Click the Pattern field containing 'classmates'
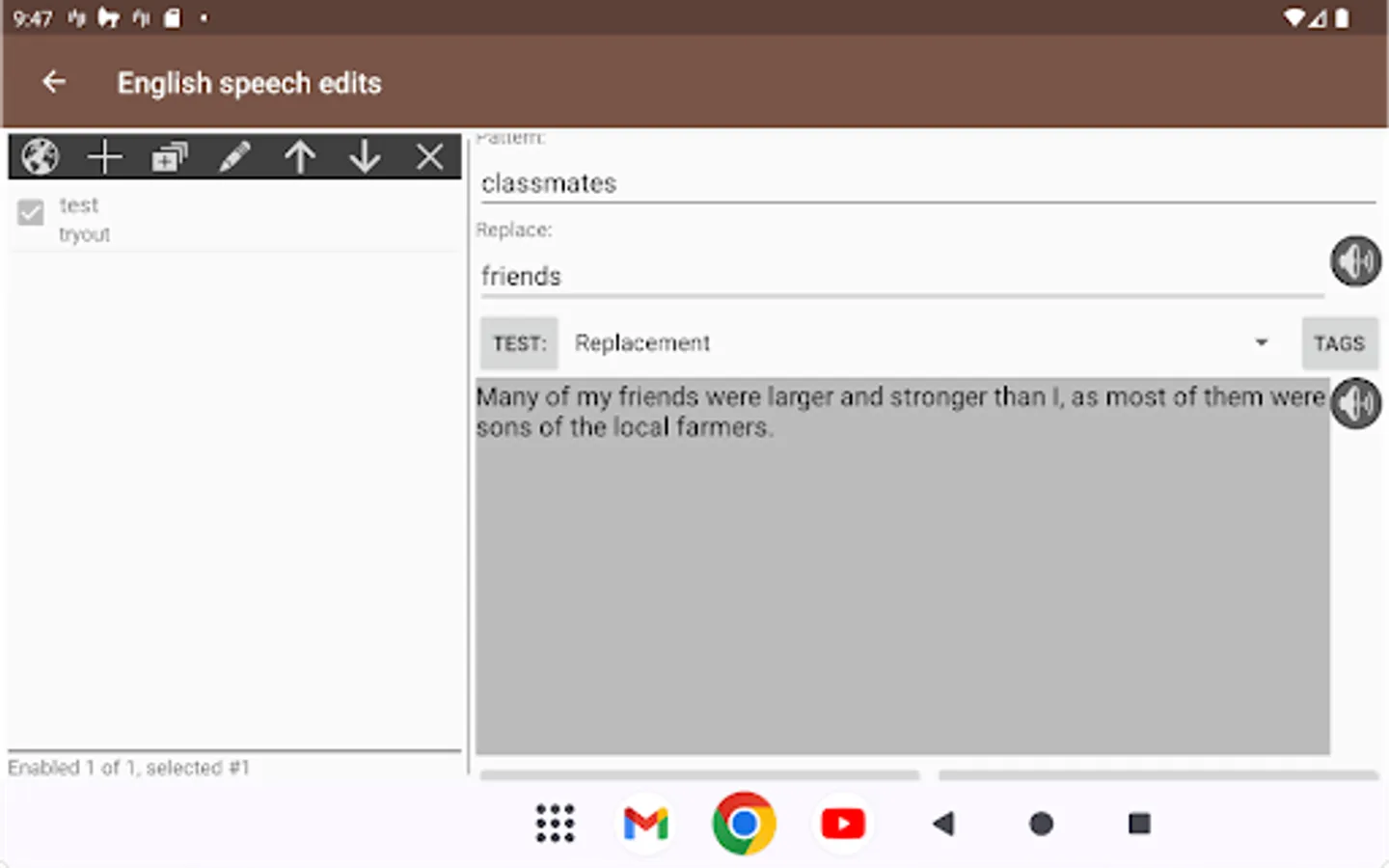The width and height of the screenshot is (1389, 868). [927, 183]
